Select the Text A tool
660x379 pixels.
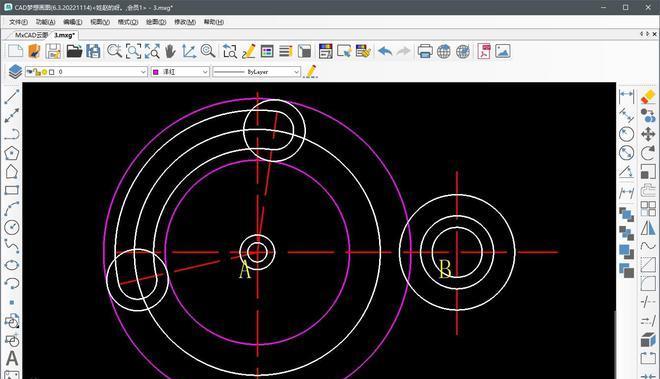tap(12, 358)
